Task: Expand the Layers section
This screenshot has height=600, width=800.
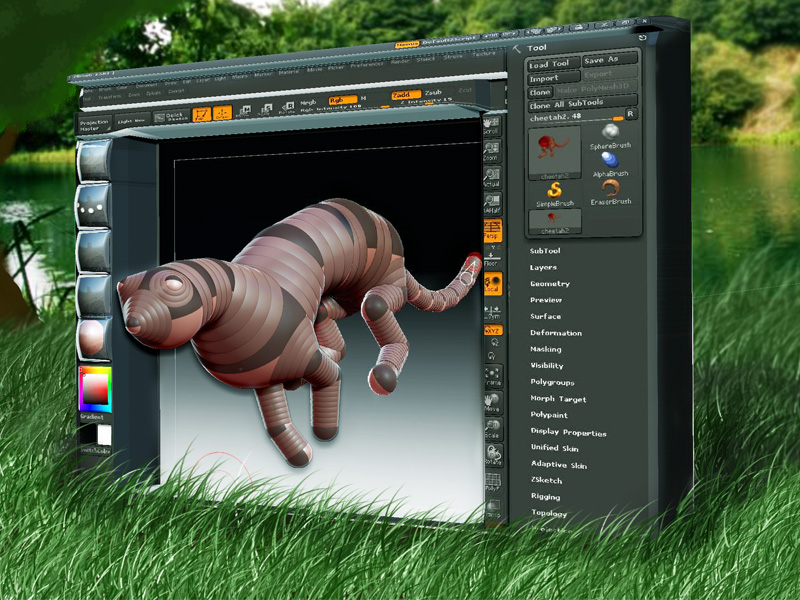Action: (543, 267)
